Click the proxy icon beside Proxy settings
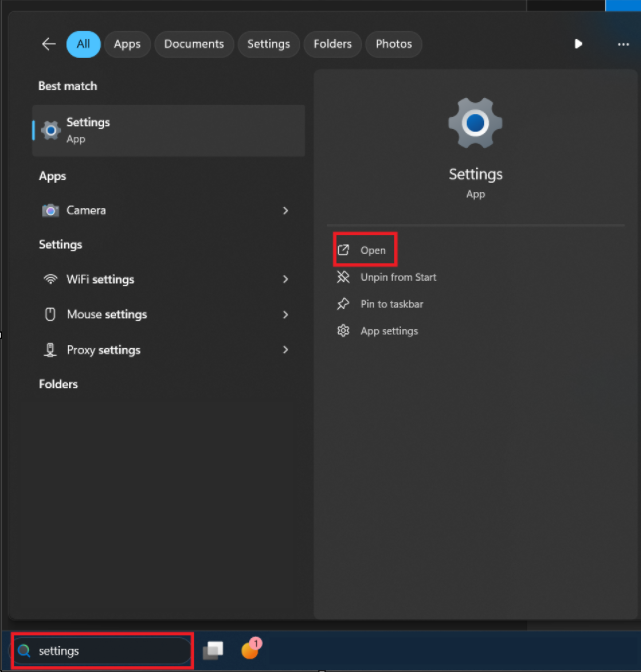641x672 pixels. [51, 350]
